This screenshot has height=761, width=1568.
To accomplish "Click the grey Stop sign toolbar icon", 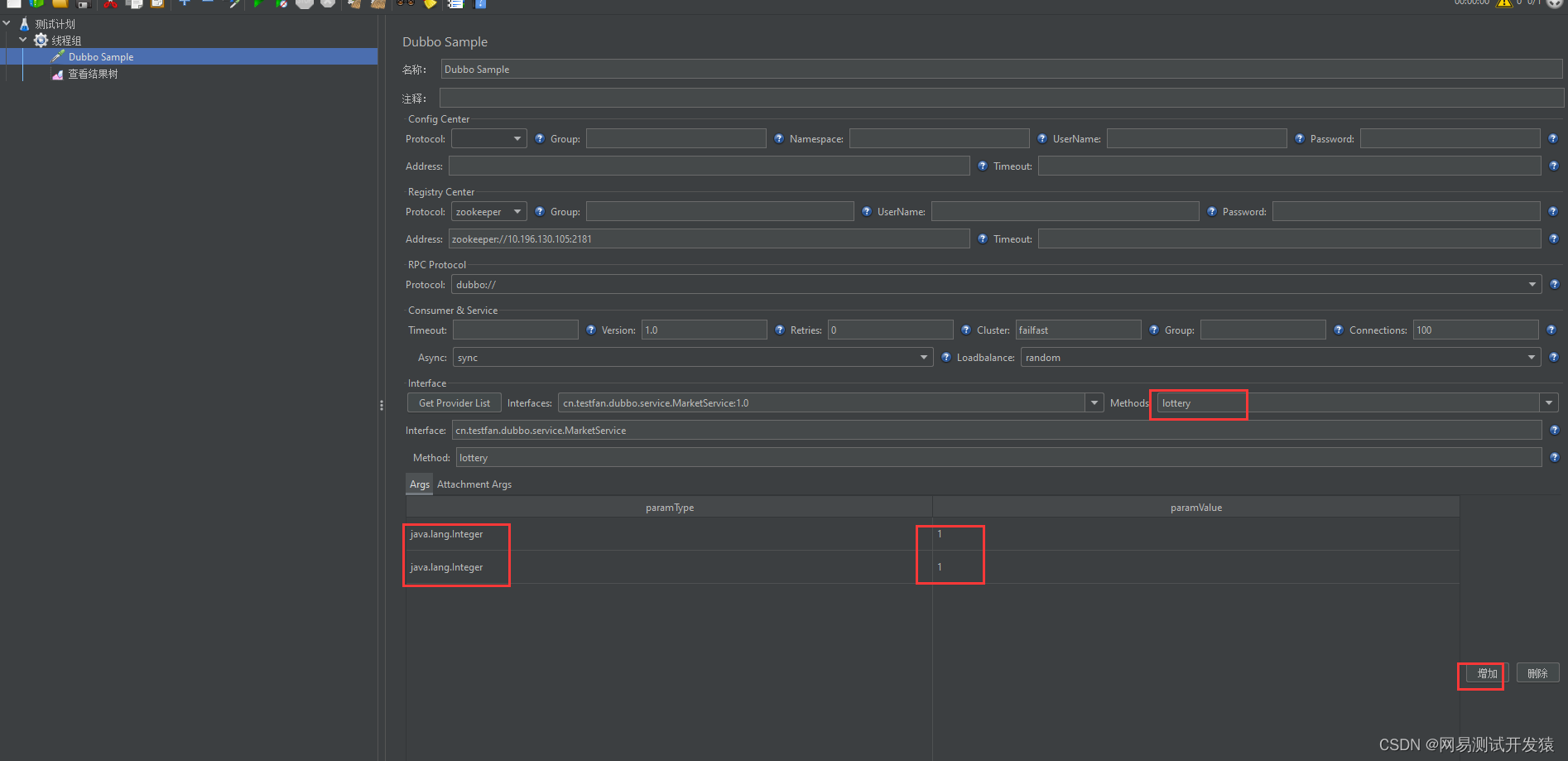I will (x=305, y=3).
